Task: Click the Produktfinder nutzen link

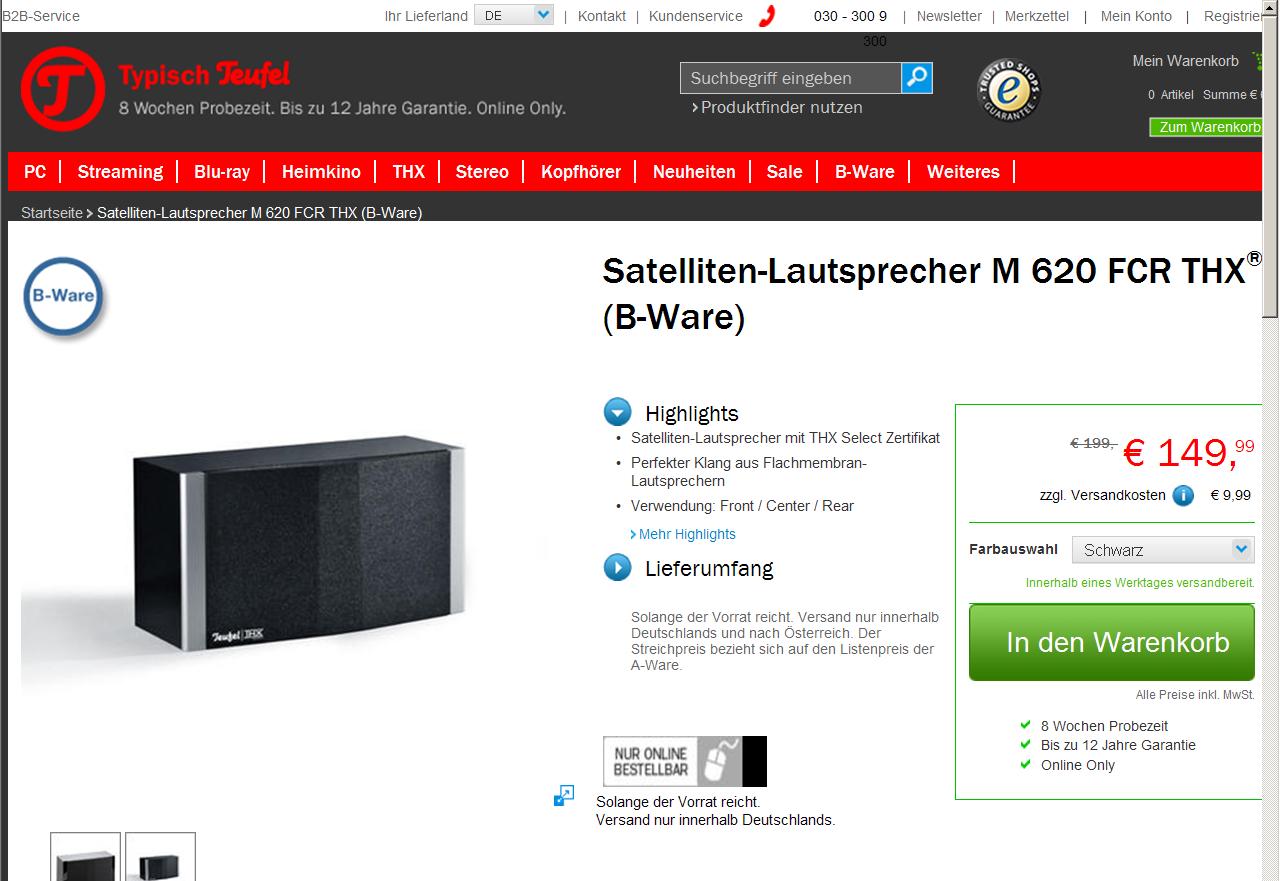Action: point(777,107)
